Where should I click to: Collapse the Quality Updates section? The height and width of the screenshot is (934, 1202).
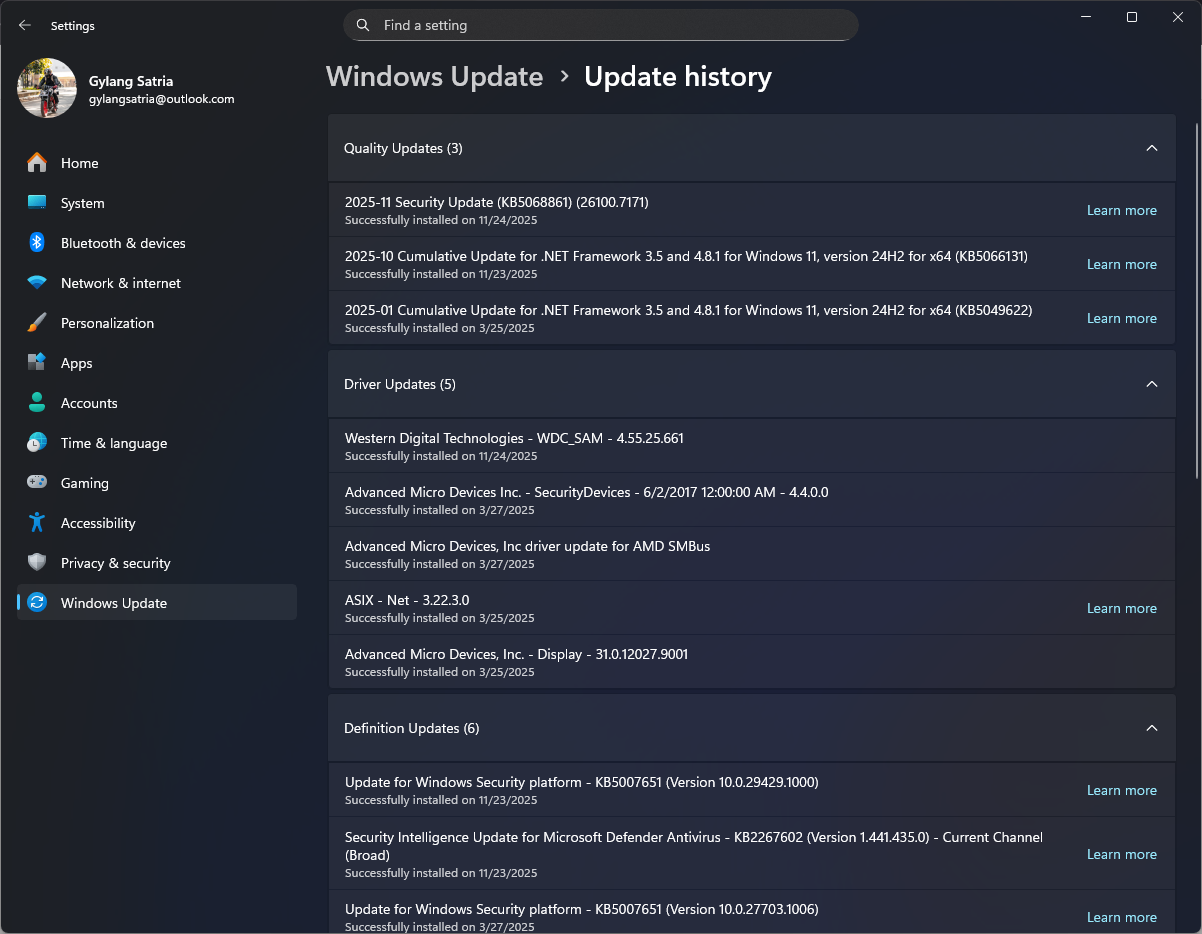[x=1151, y=148]
